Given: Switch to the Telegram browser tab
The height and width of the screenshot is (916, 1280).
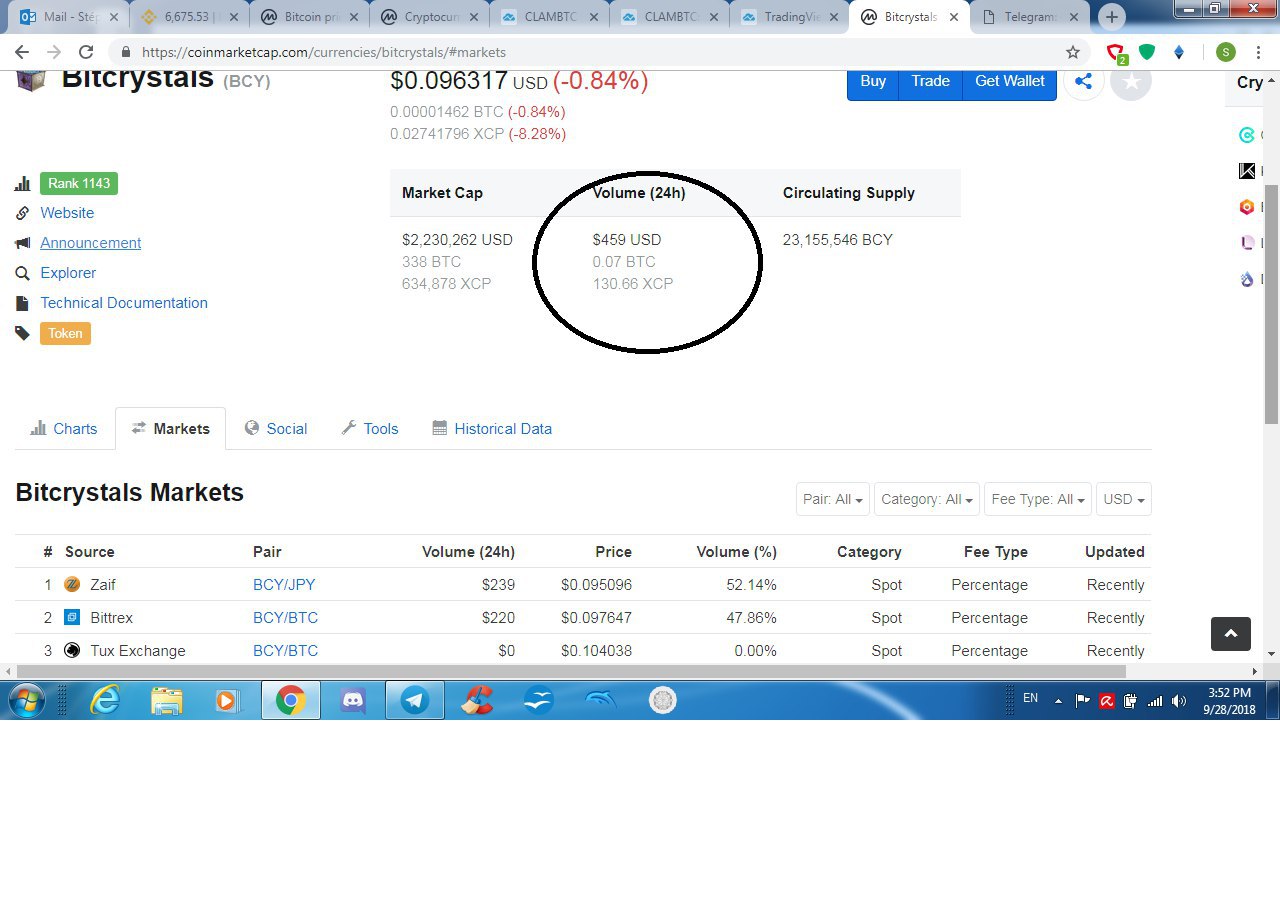Looking at the screenshot, I should coord(1030,17).
